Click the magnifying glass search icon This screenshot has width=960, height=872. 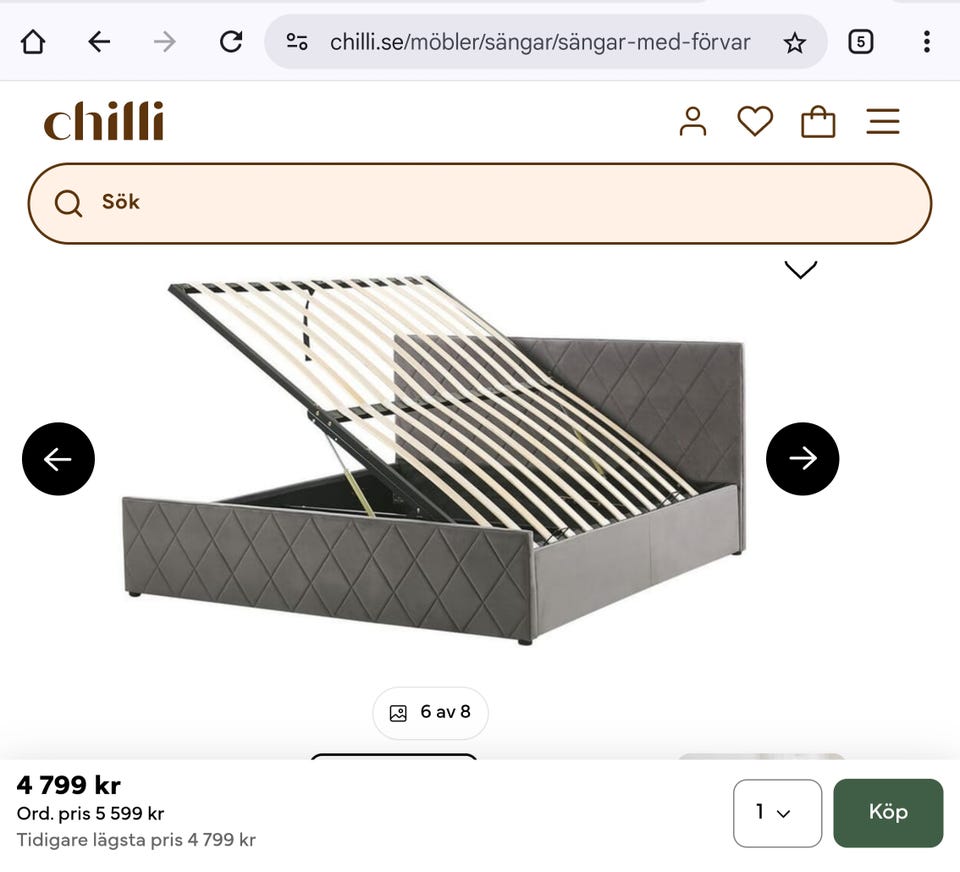(x=68, y=203)
